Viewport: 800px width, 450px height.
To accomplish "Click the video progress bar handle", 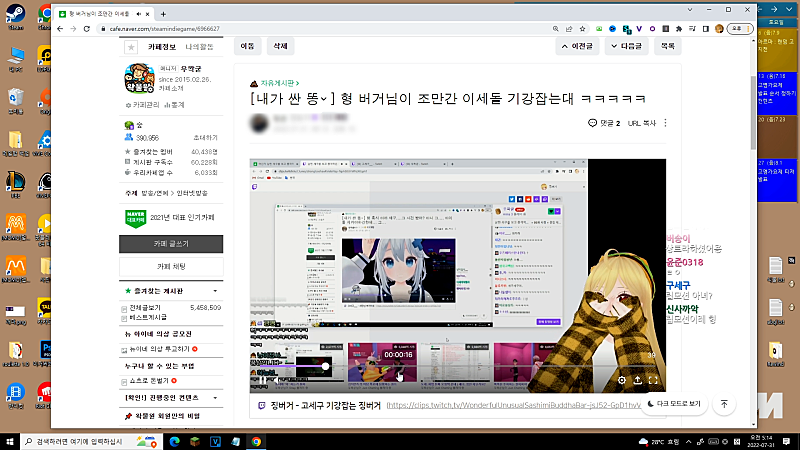I will [325, 366].
